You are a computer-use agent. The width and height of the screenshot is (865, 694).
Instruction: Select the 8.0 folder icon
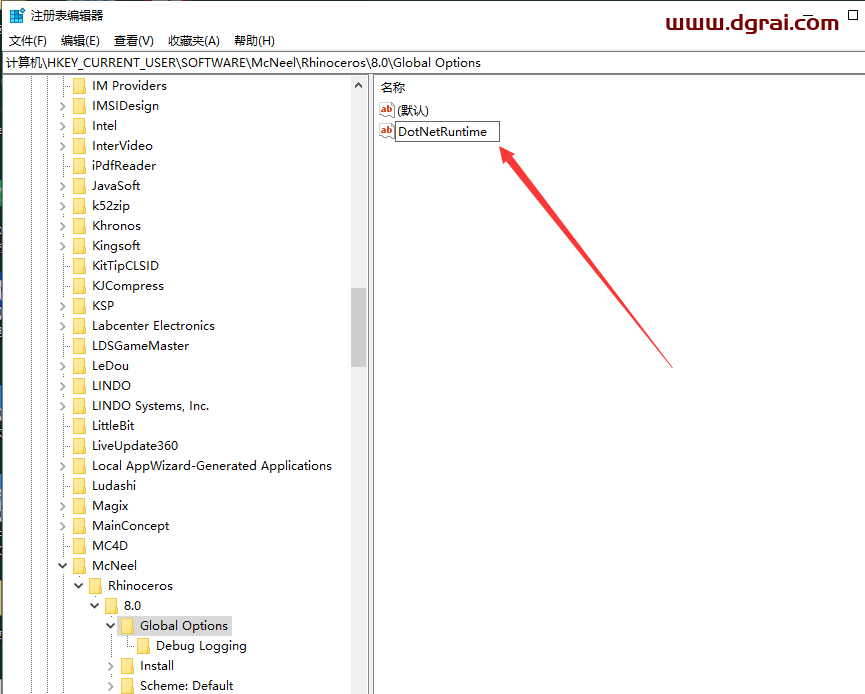click(111, 606)
